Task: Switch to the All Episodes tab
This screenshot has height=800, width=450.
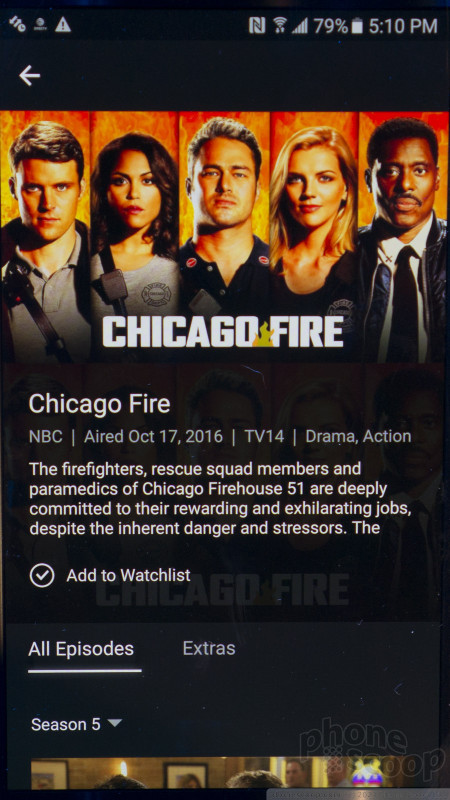Action: point(81,649)
